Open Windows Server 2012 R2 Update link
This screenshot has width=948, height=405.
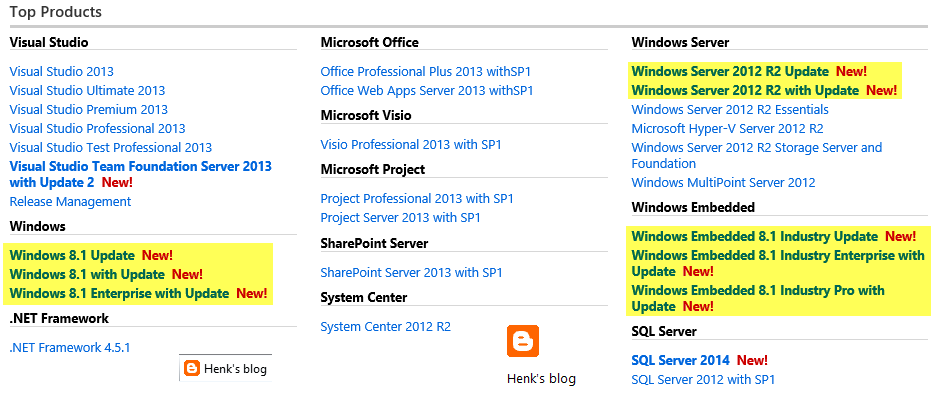(x=730, y=71)
